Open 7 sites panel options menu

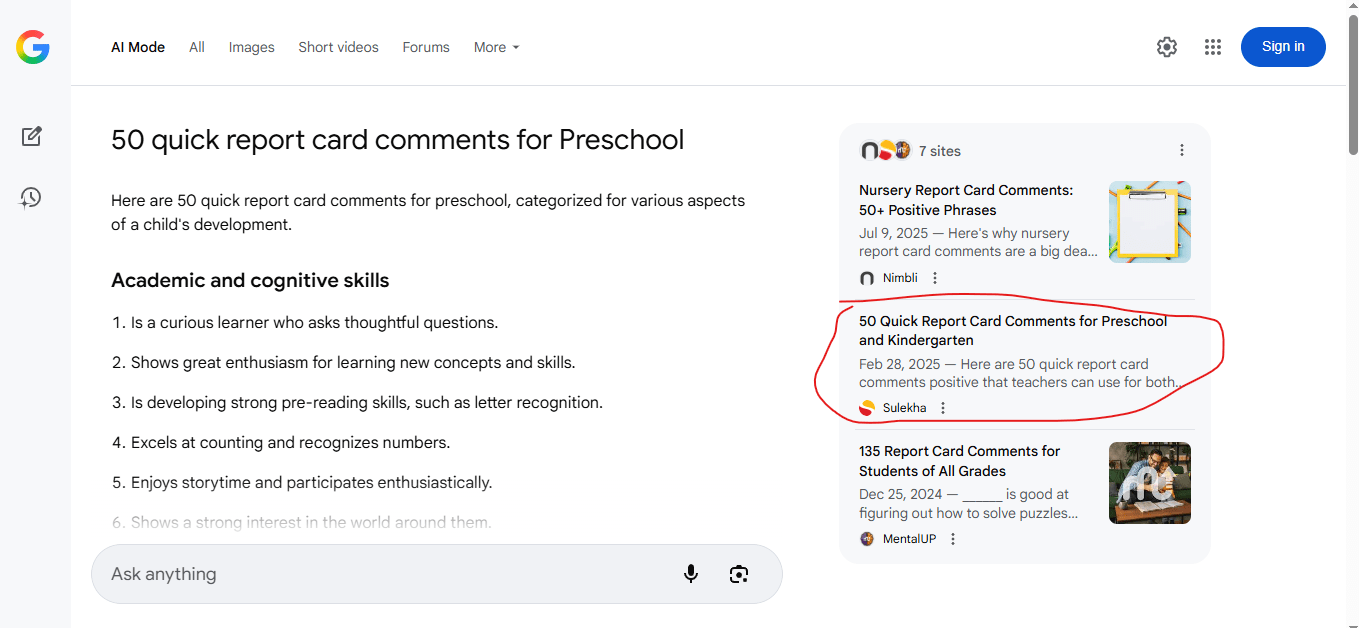[1182, 151]
